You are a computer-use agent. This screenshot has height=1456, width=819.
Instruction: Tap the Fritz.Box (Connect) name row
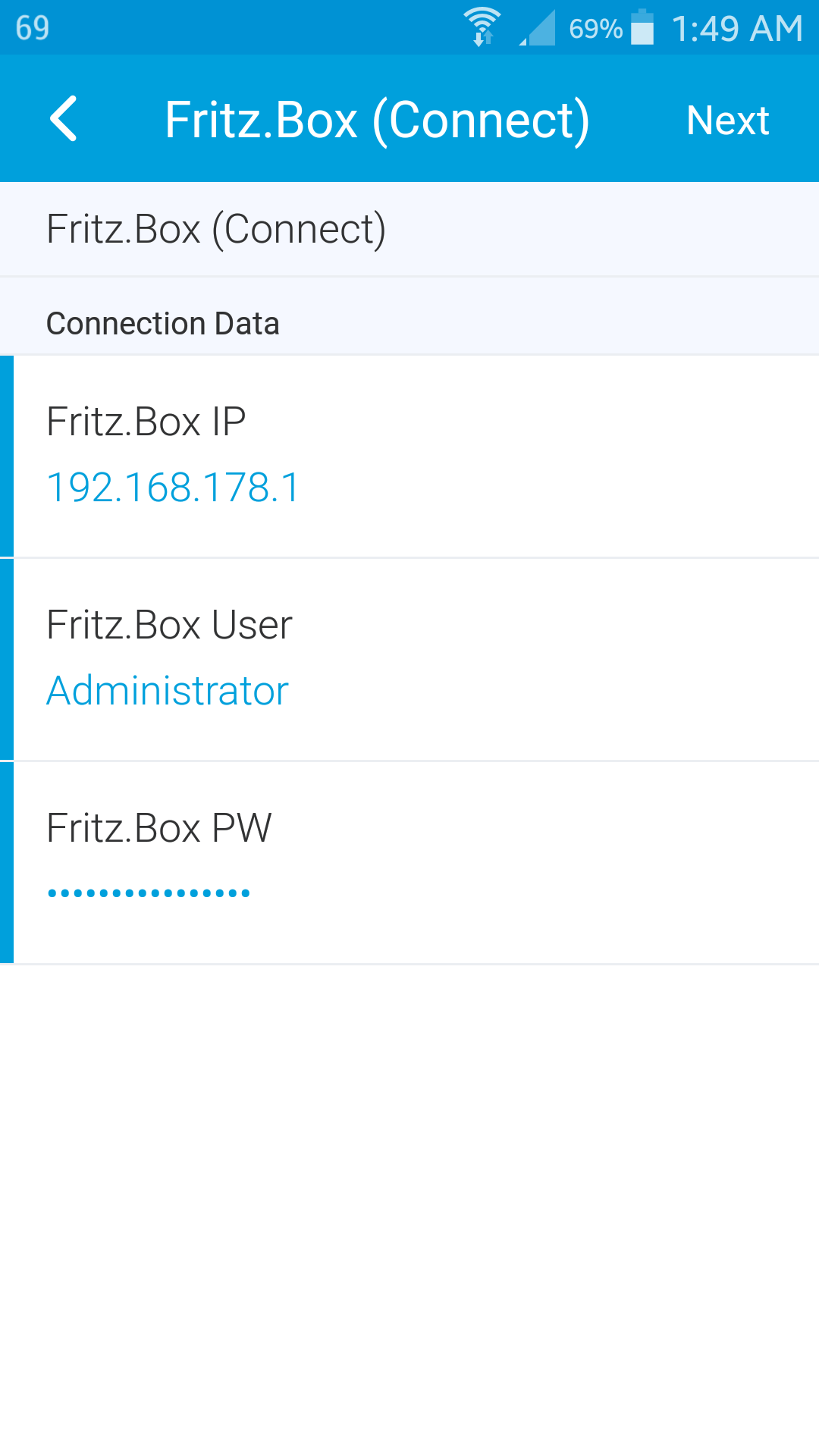216,229
